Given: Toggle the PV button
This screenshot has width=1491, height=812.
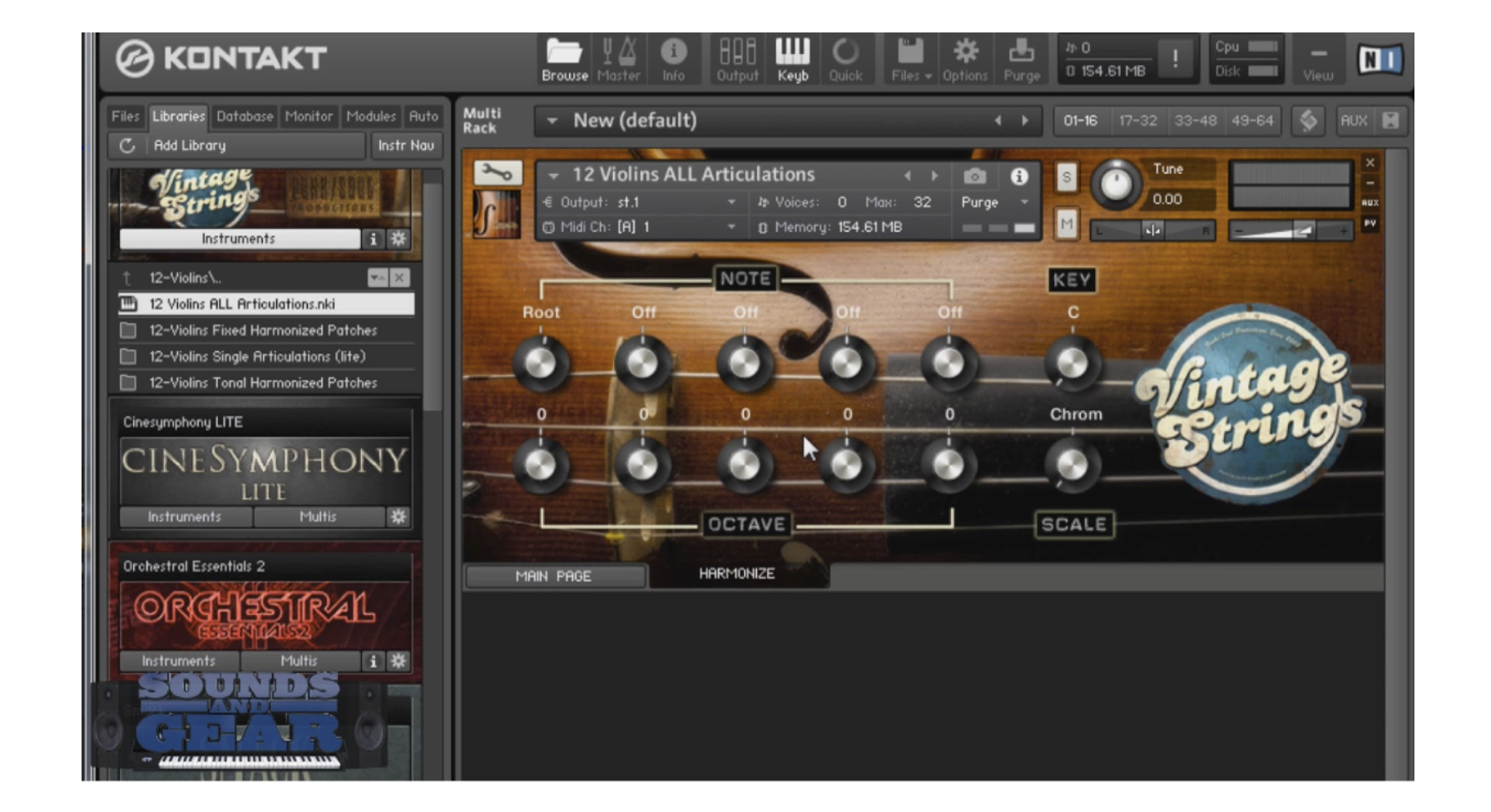Looking at the screenshot, I should pos(1370,223).
